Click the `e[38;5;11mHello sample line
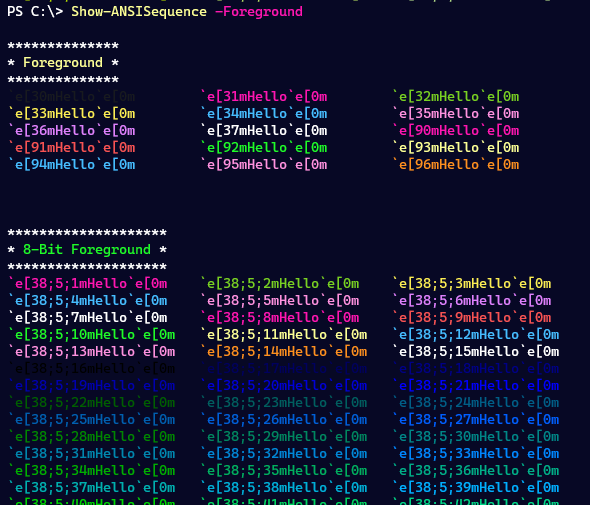Viewport: 590px width, 505px height. pos(283,335)
